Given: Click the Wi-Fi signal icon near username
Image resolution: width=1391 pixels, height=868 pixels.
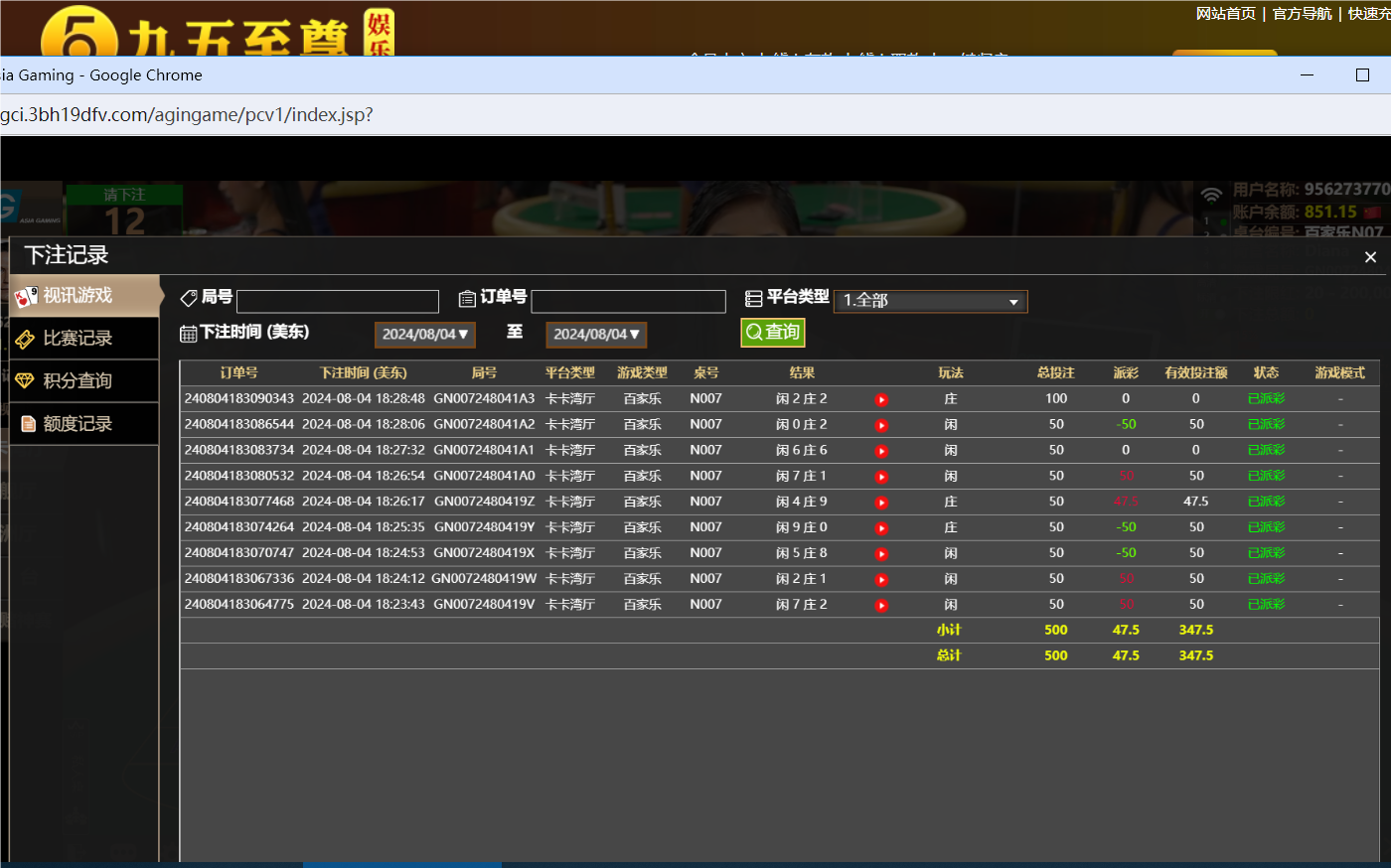Looking at the screenshot, I should coord(1210,195).
